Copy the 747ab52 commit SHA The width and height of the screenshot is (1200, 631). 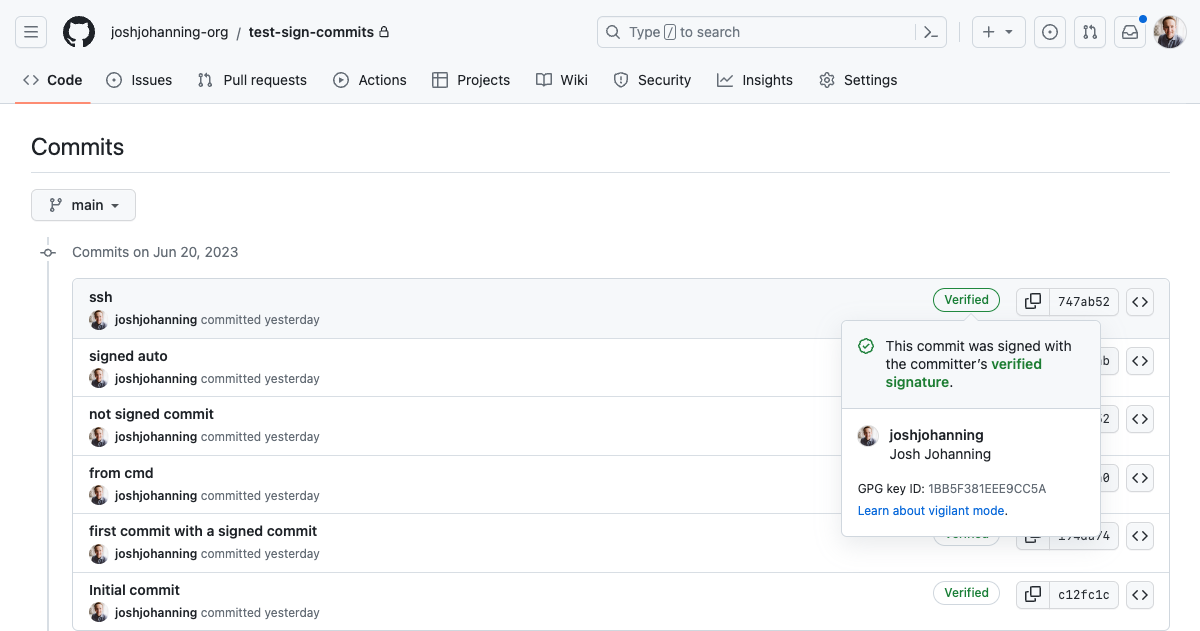point(1031,301)
